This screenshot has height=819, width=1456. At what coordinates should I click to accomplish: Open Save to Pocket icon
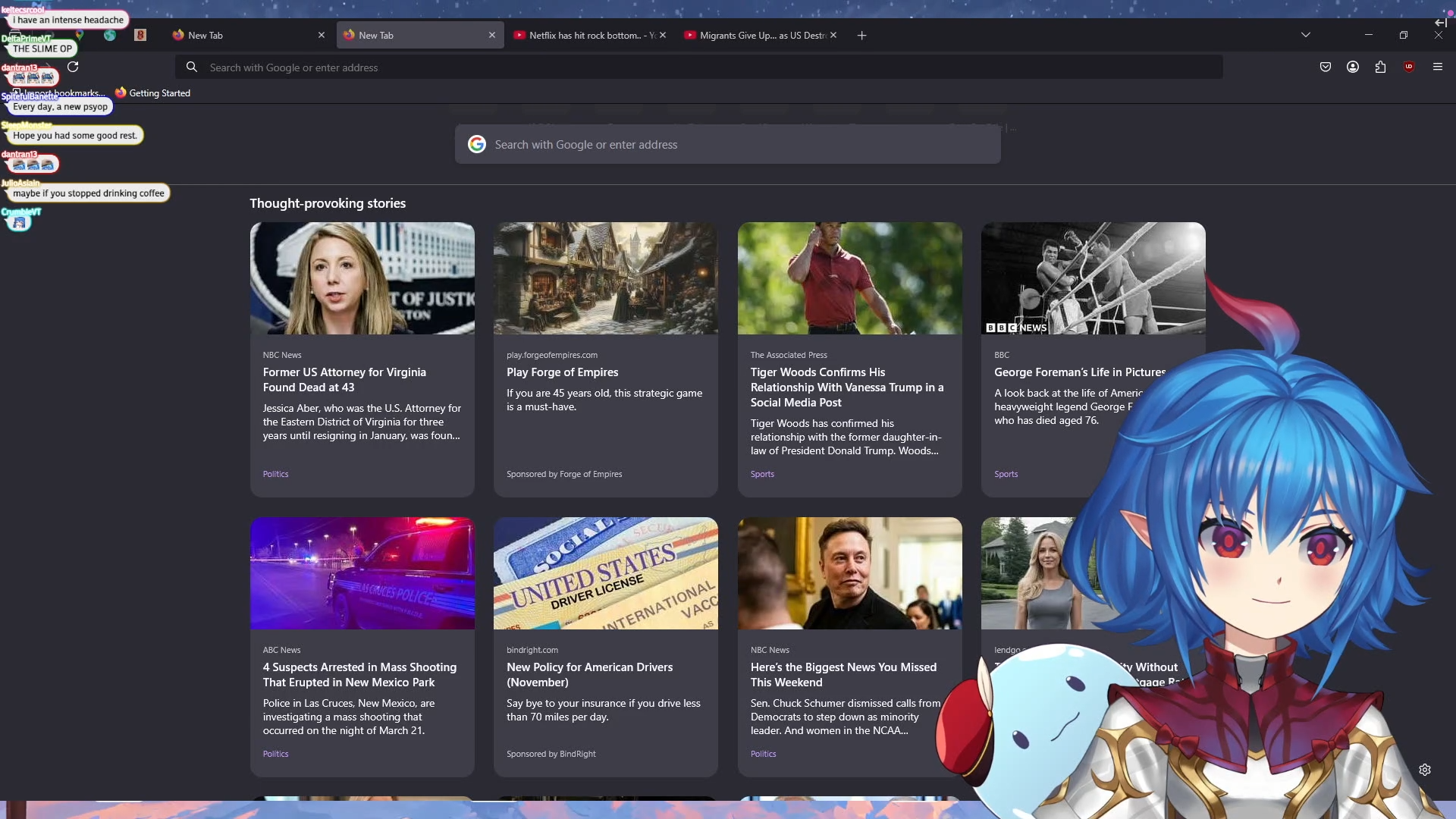(x=1326, y=67)
